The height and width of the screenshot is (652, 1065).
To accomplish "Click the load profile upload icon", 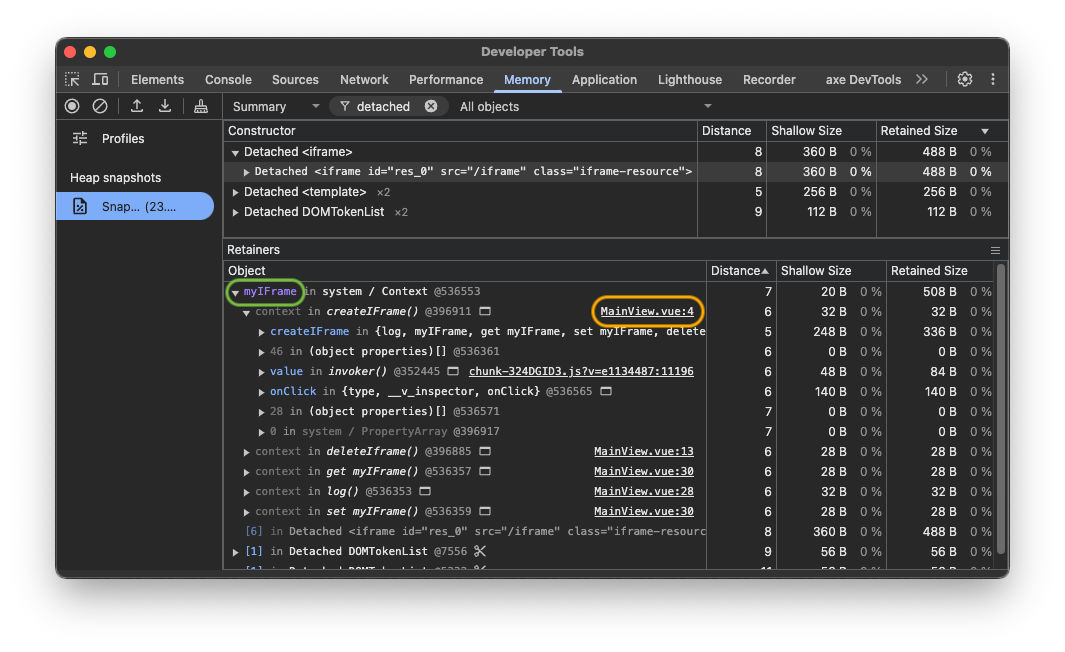I will pyautogui.click(x=137, y=106).
